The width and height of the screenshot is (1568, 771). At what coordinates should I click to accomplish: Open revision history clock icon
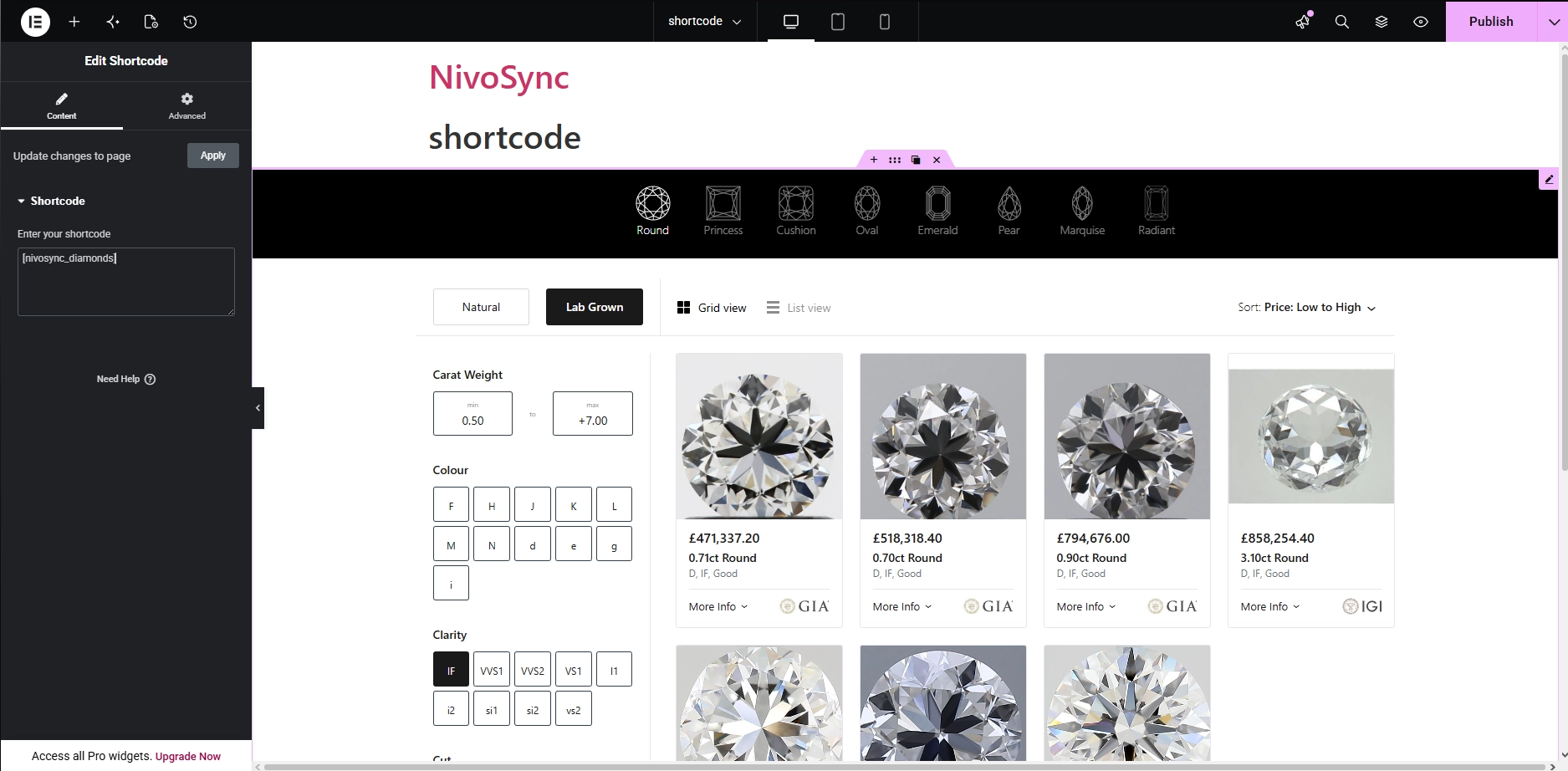[190, 22]
